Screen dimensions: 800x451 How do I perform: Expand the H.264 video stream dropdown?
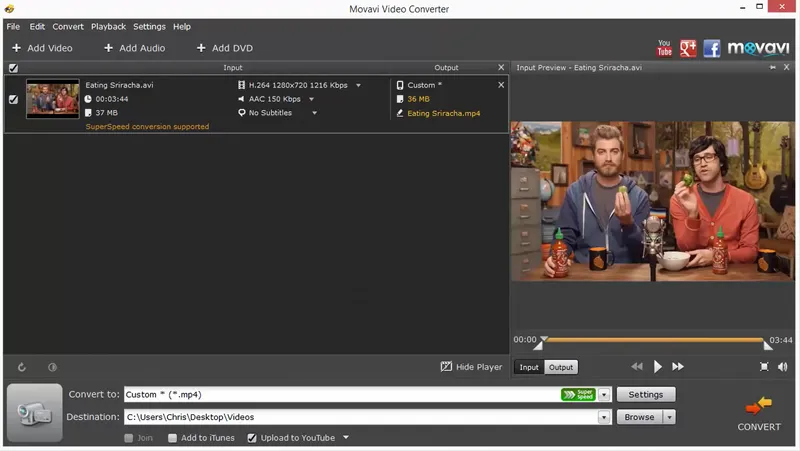tap(358, 85)
